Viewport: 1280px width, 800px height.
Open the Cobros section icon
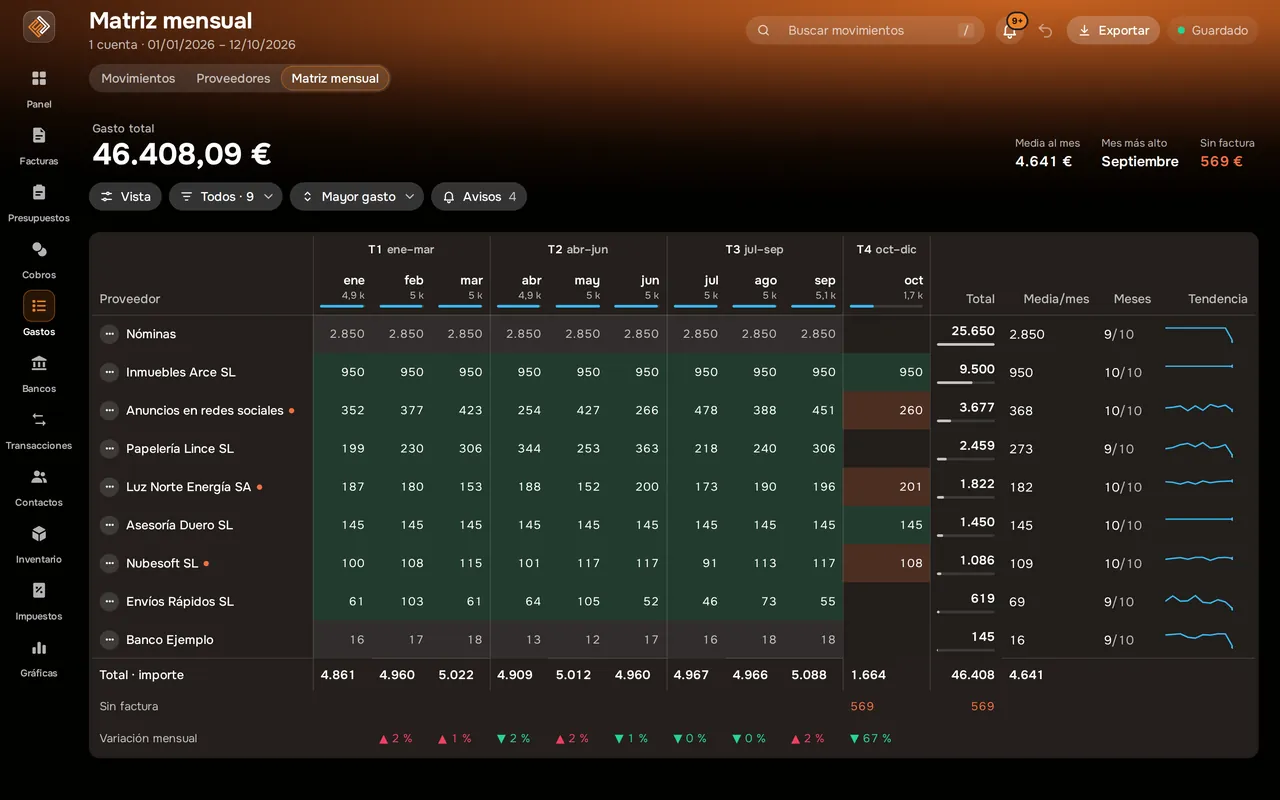point(39,250)
